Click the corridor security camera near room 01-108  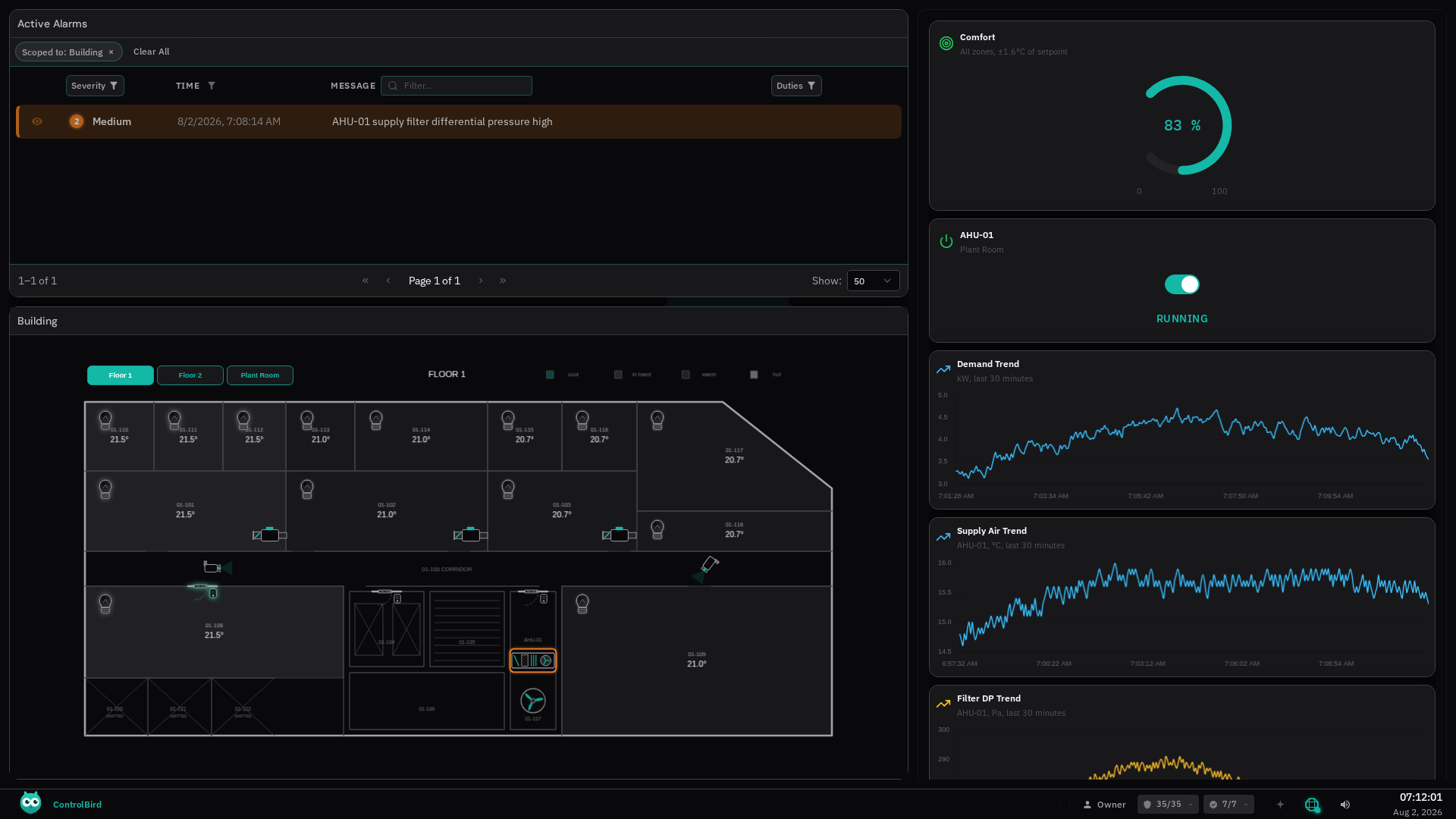click(217, 567)
